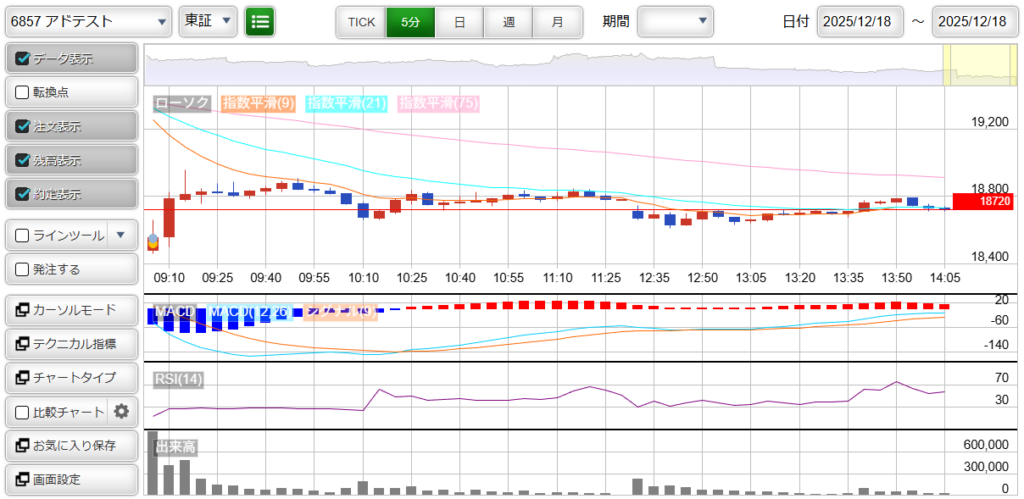Expand the 東証 market dropdown
Viewport: 1024px width, 499px height.
point(208,21)
